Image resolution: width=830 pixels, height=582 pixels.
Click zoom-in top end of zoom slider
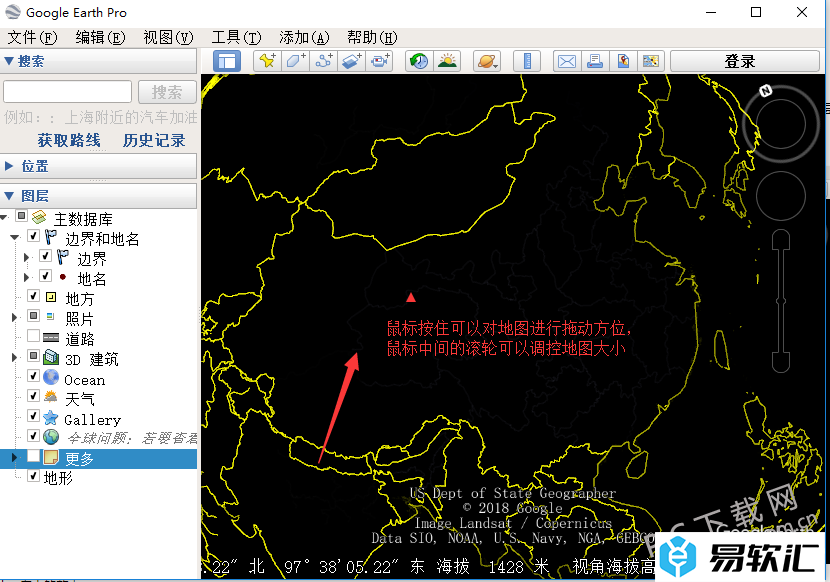pos(781,239)
